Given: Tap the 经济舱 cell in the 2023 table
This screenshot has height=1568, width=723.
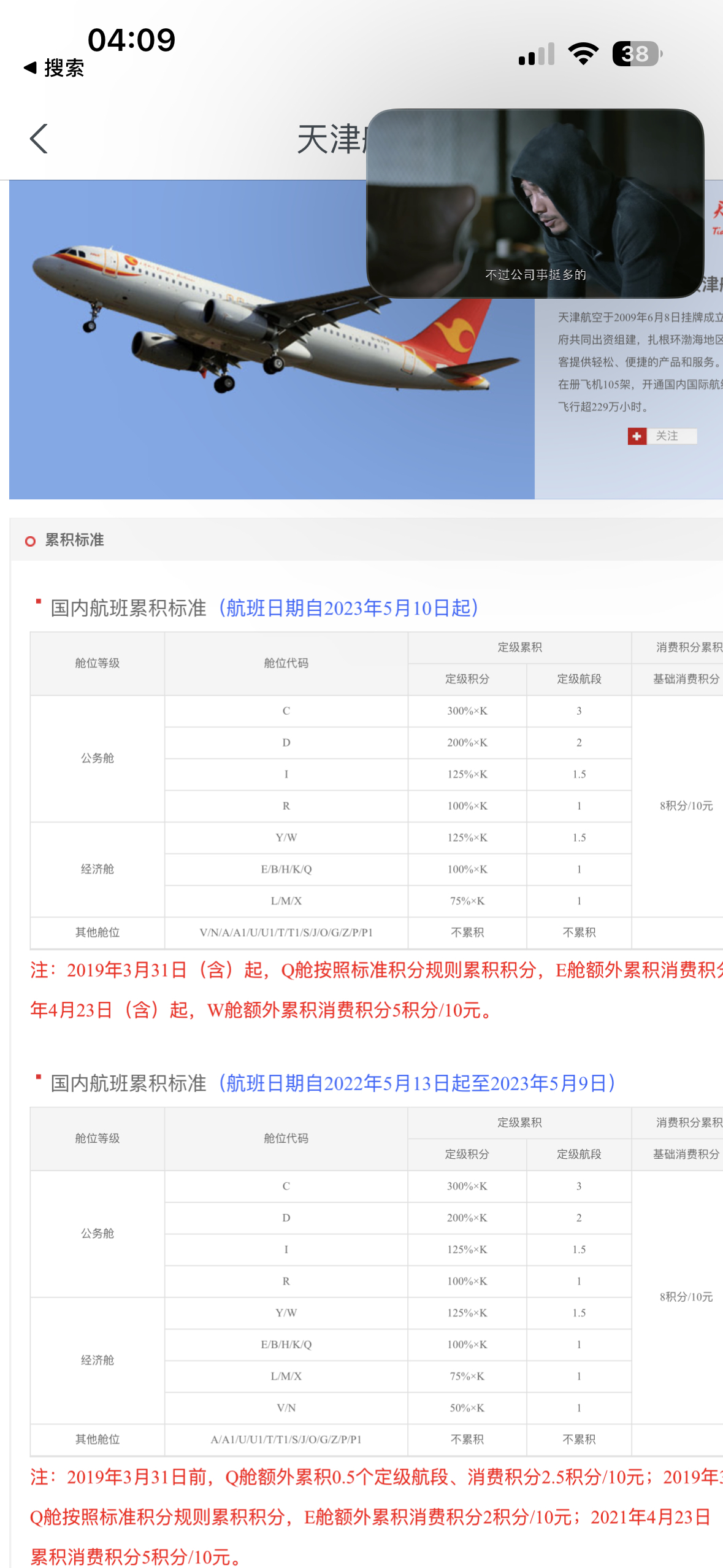Looking at the screenshot, I should click(98, 869).
